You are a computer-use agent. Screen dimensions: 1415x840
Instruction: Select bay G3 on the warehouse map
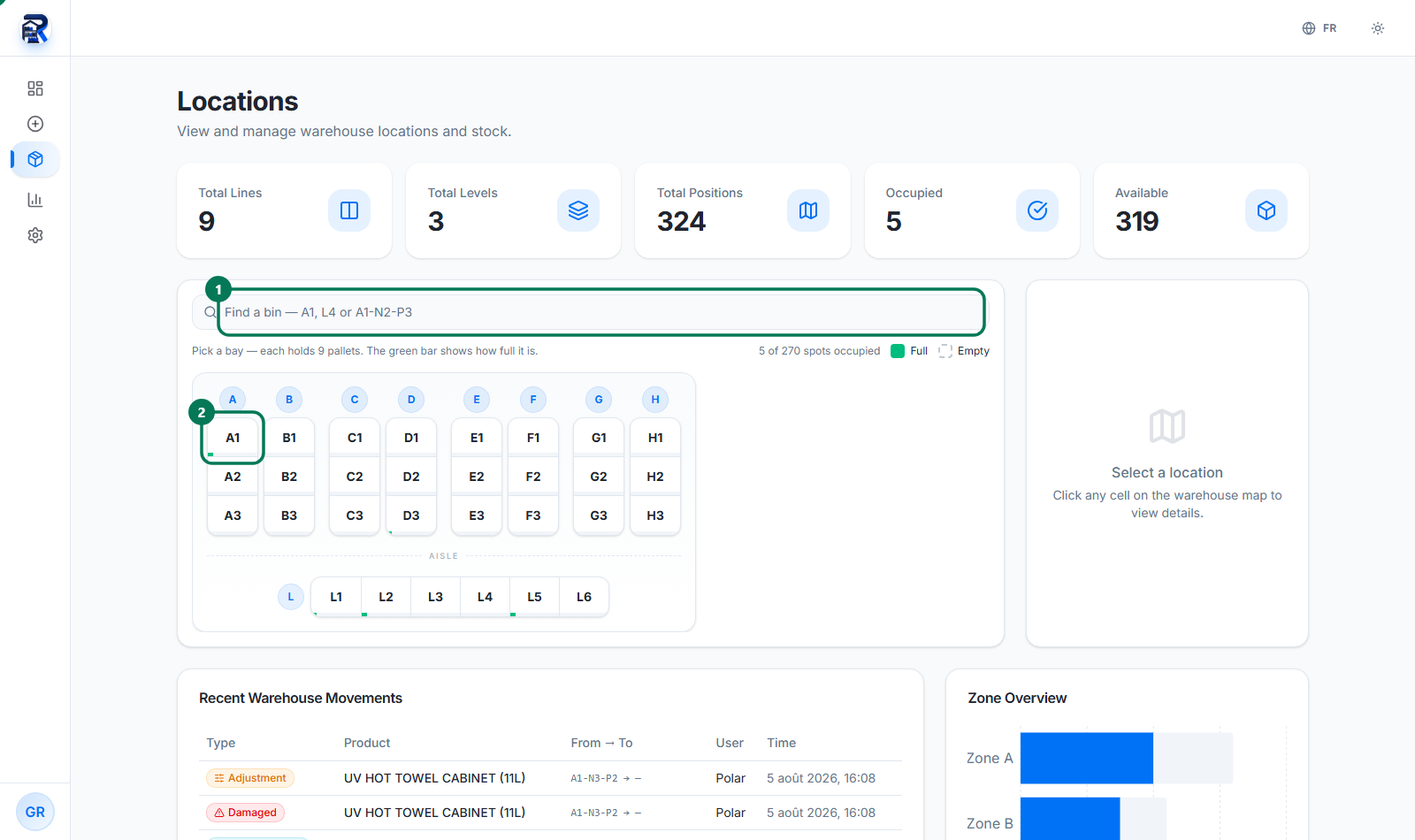point(599,515)
